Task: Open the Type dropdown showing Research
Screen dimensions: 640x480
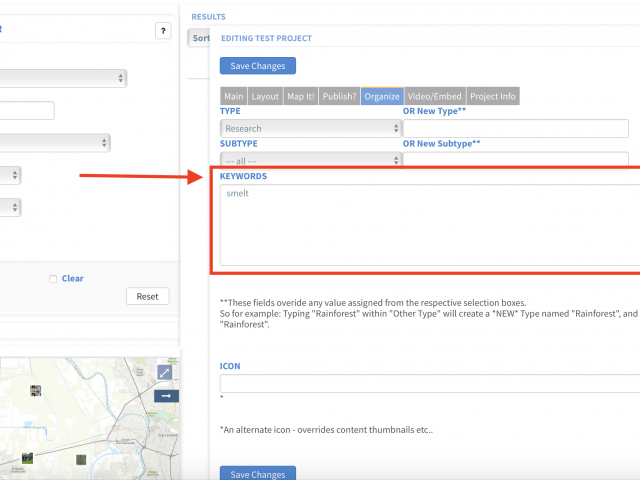Action: [310, 128]
